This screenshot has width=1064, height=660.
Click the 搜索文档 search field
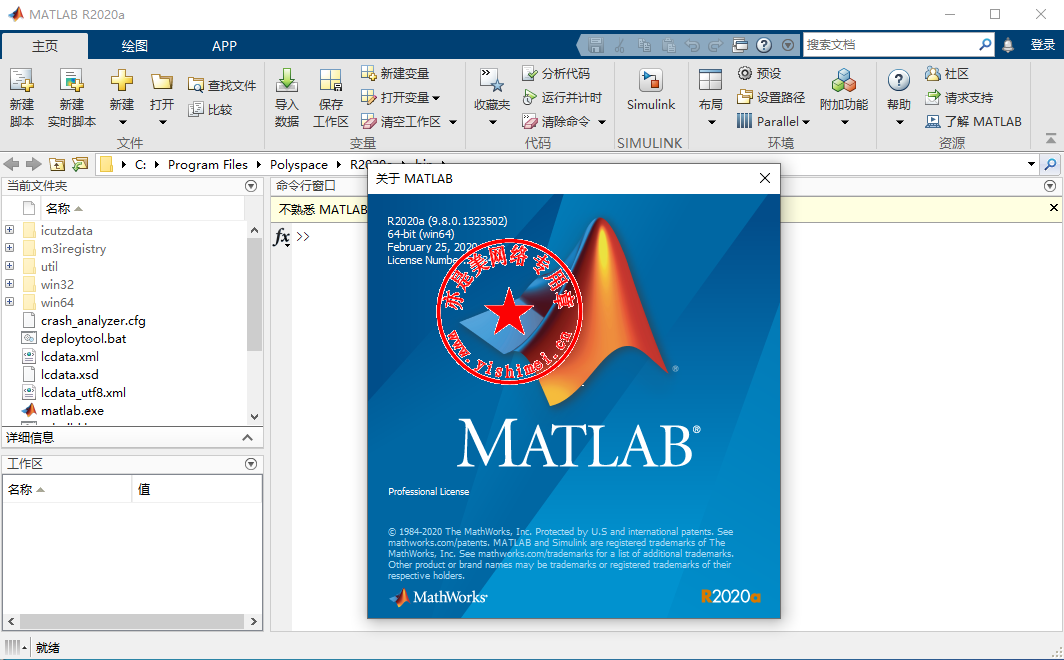click(x=890, y=45)
